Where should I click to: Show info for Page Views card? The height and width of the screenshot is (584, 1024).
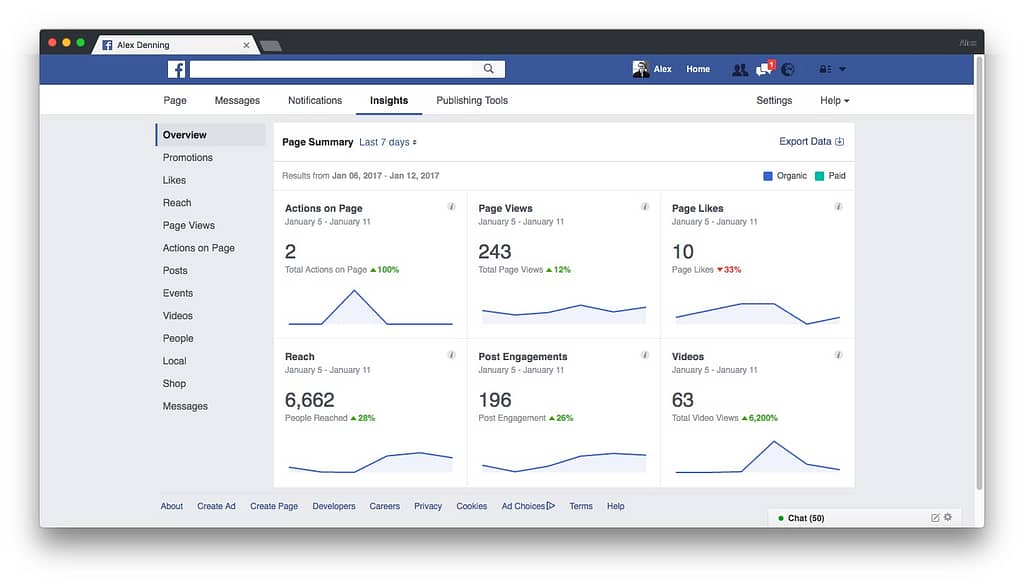[645, 206]
